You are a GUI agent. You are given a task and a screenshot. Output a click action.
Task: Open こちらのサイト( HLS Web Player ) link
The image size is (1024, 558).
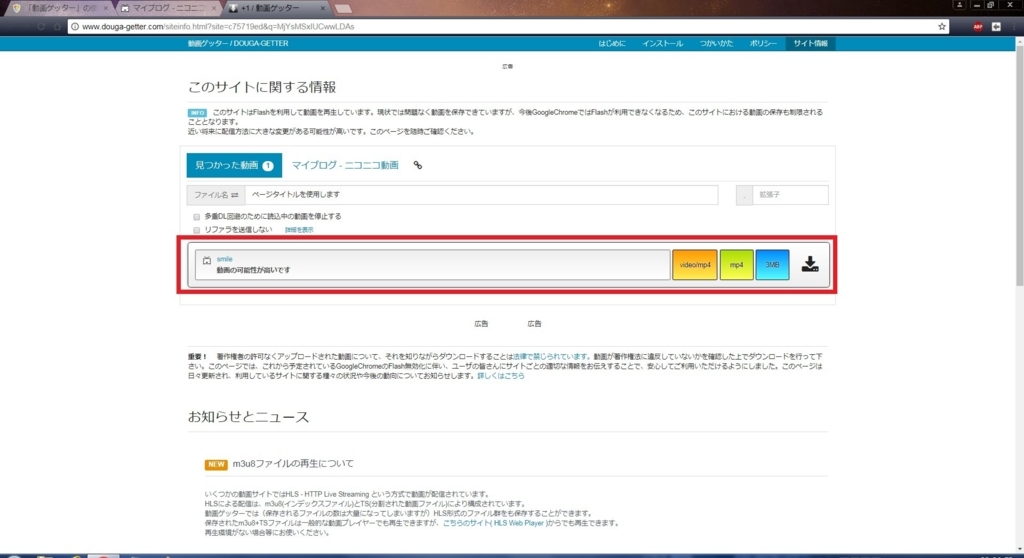point(494,523)
